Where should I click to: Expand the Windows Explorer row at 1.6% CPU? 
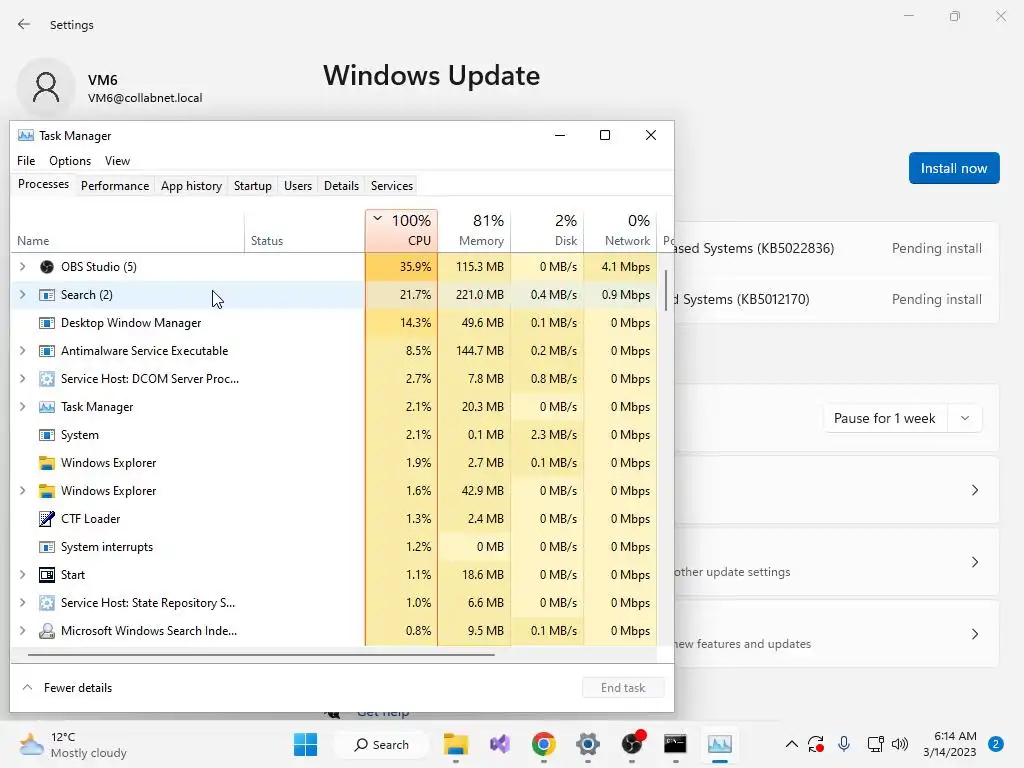23,490
